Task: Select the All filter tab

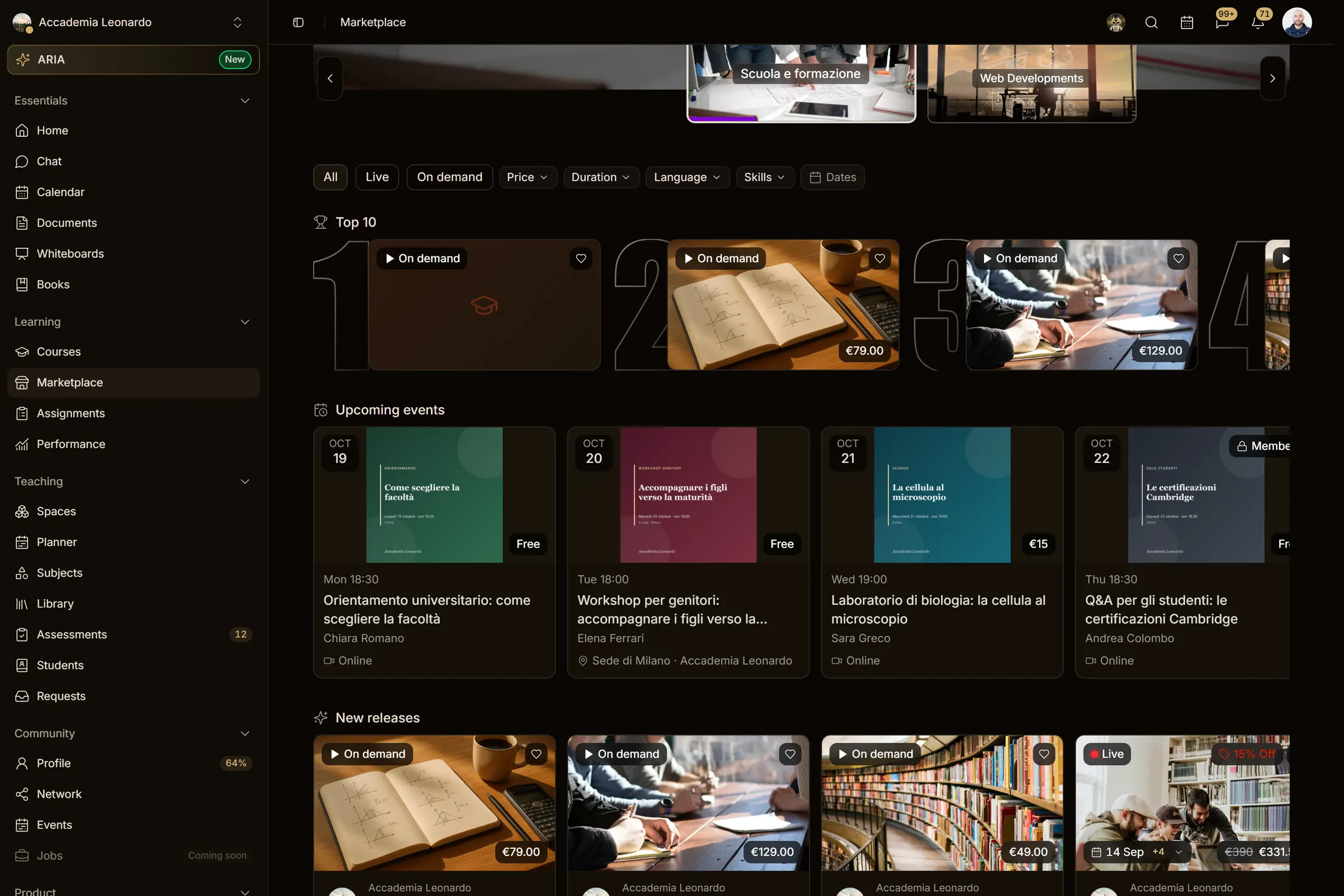Action: click(x=330, y=177)
